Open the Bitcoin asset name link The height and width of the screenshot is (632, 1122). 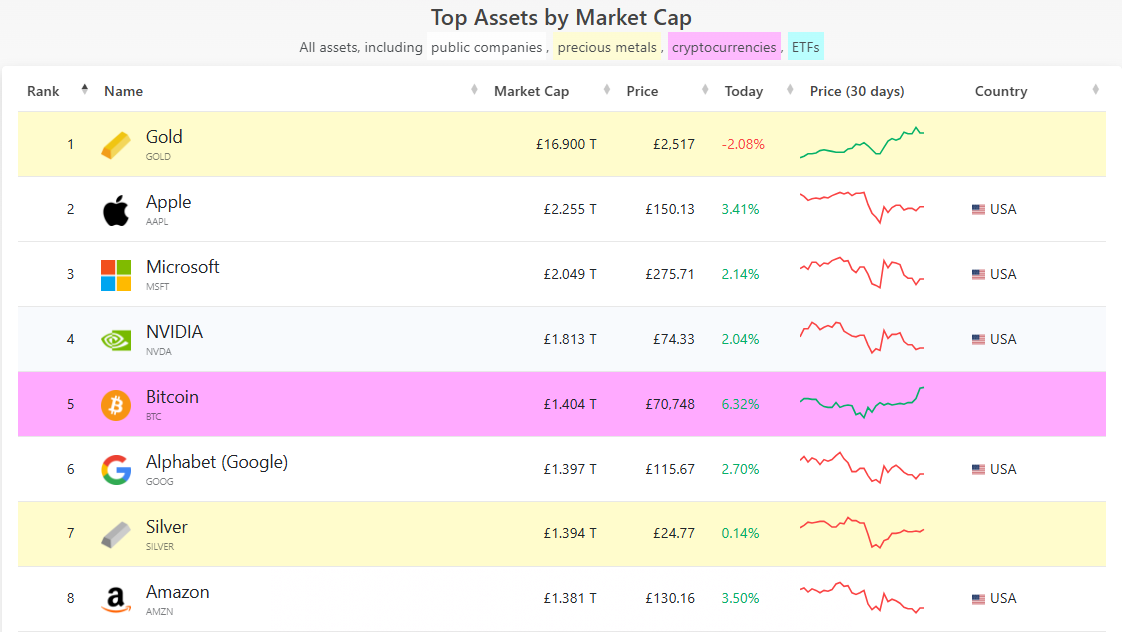point(172,397)
